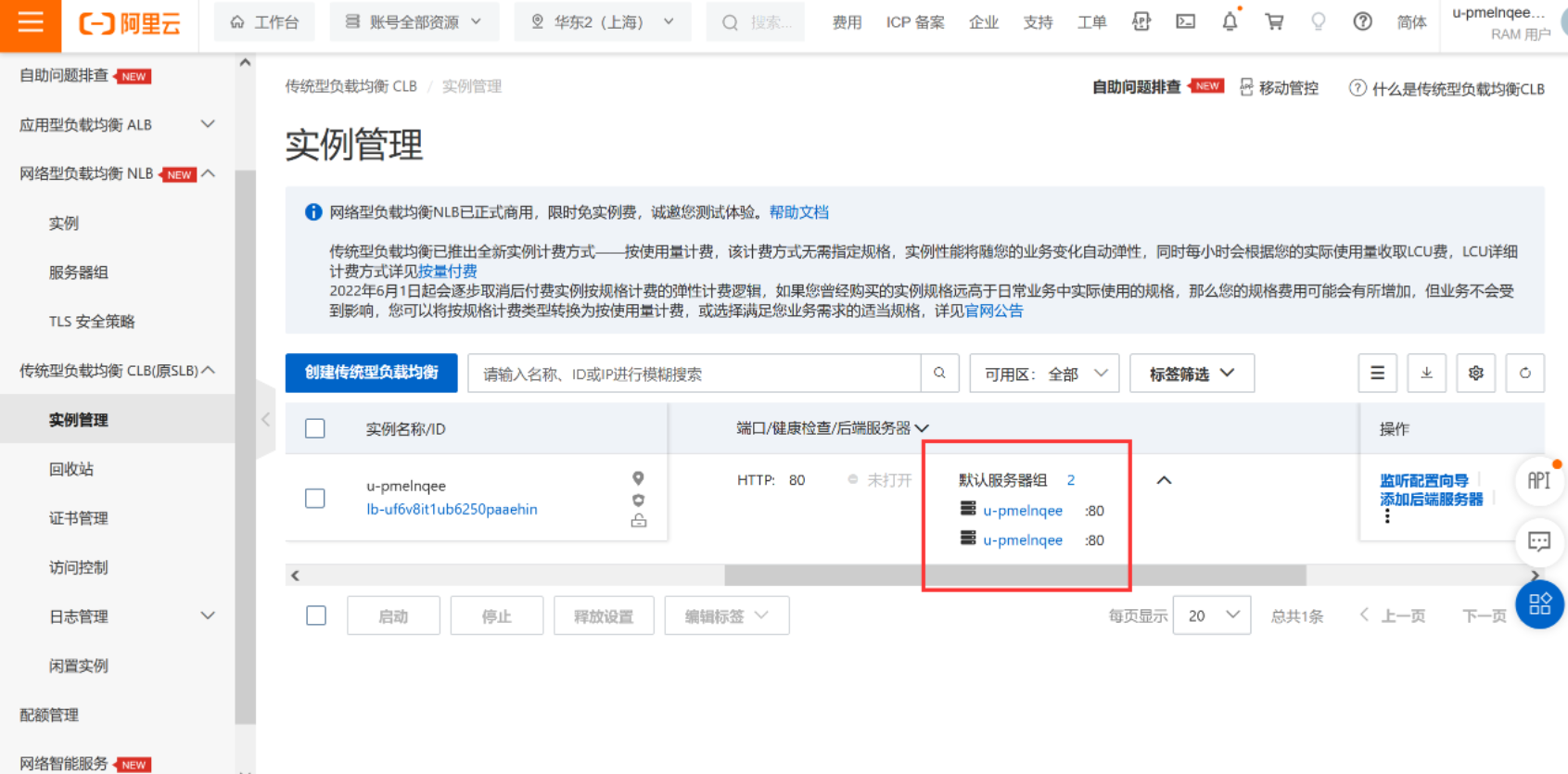Open column settings gear icon
The height and width of the screenshot is (774, 1568).
tap(1476, 373)
